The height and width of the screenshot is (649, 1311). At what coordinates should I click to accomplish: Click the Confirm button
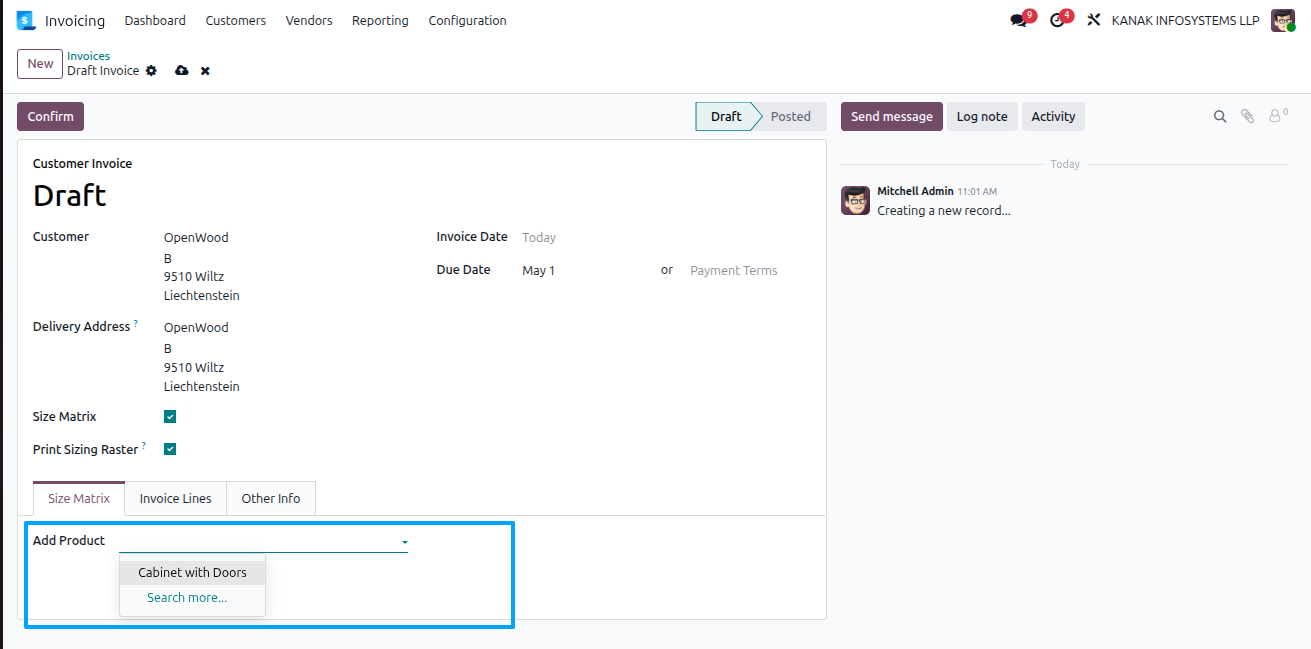[x=51, y=117]
